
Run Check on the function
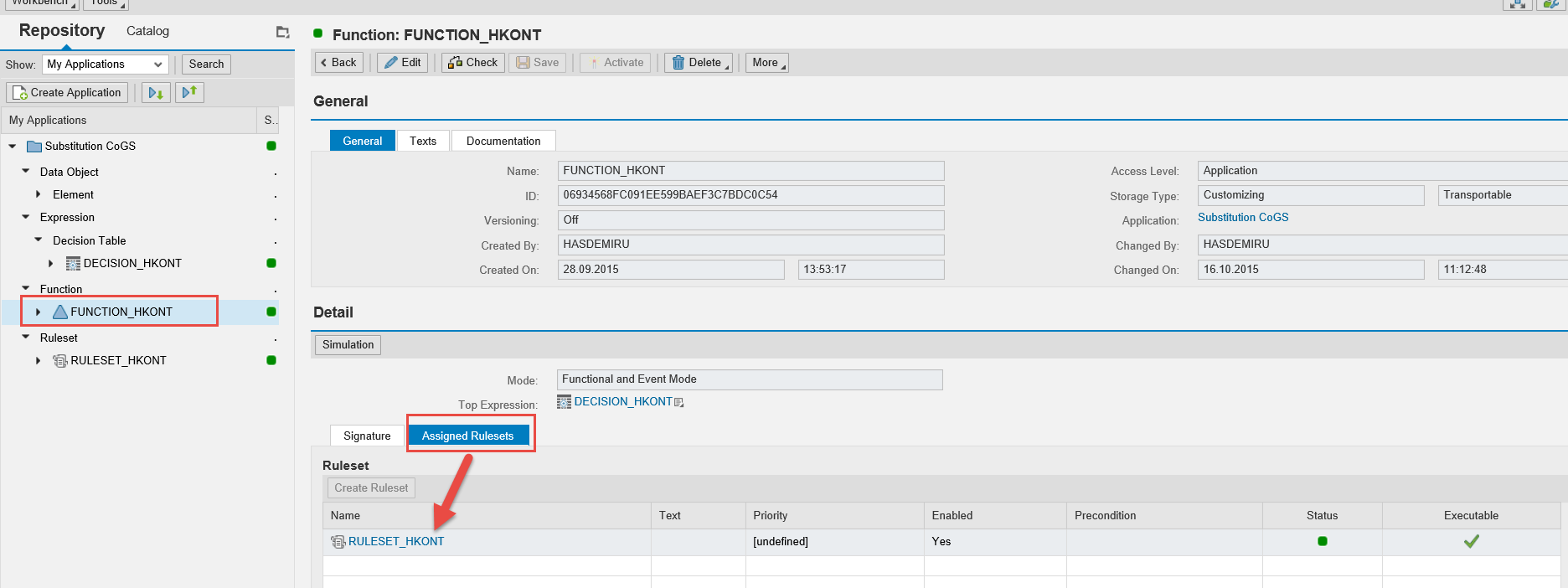point(473,62)
